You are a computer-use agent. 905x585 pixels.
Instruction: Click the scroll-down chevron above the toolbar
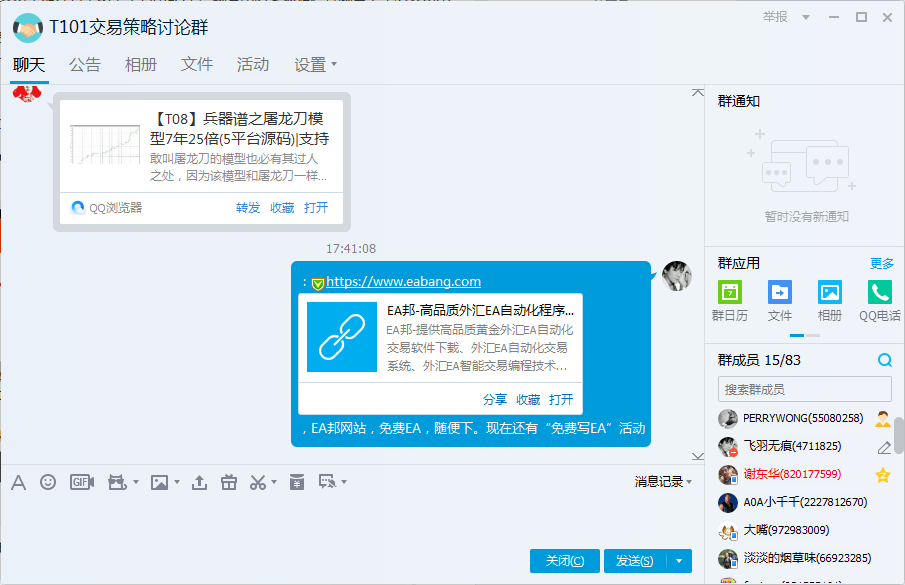698,456
